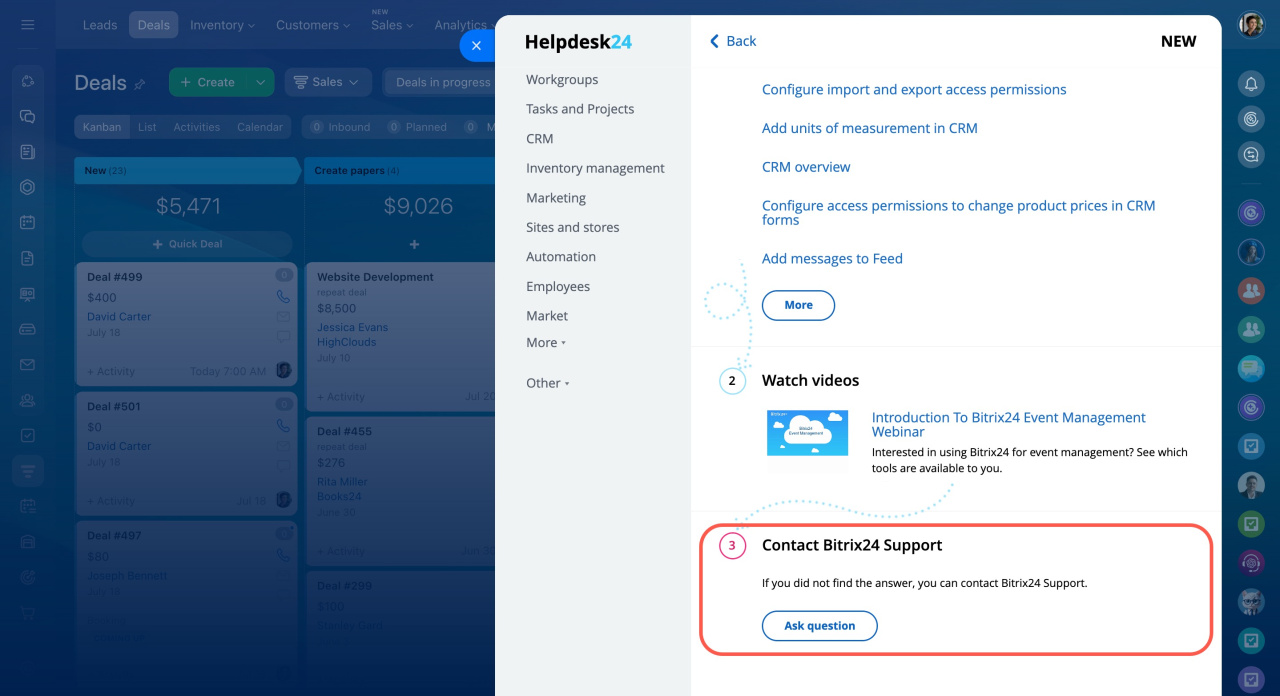Open the company building icon in left sidebar
Image resolution: width=1280 pixels, height=696 pixels.
[x=28, y=541]
